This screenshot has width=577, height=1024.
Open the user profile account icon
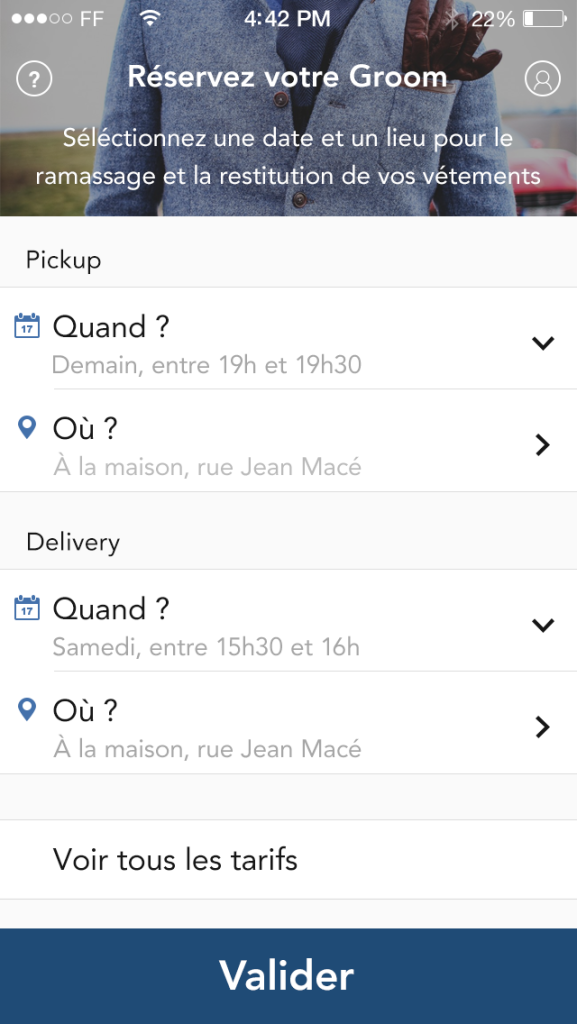tap(542, 78)
